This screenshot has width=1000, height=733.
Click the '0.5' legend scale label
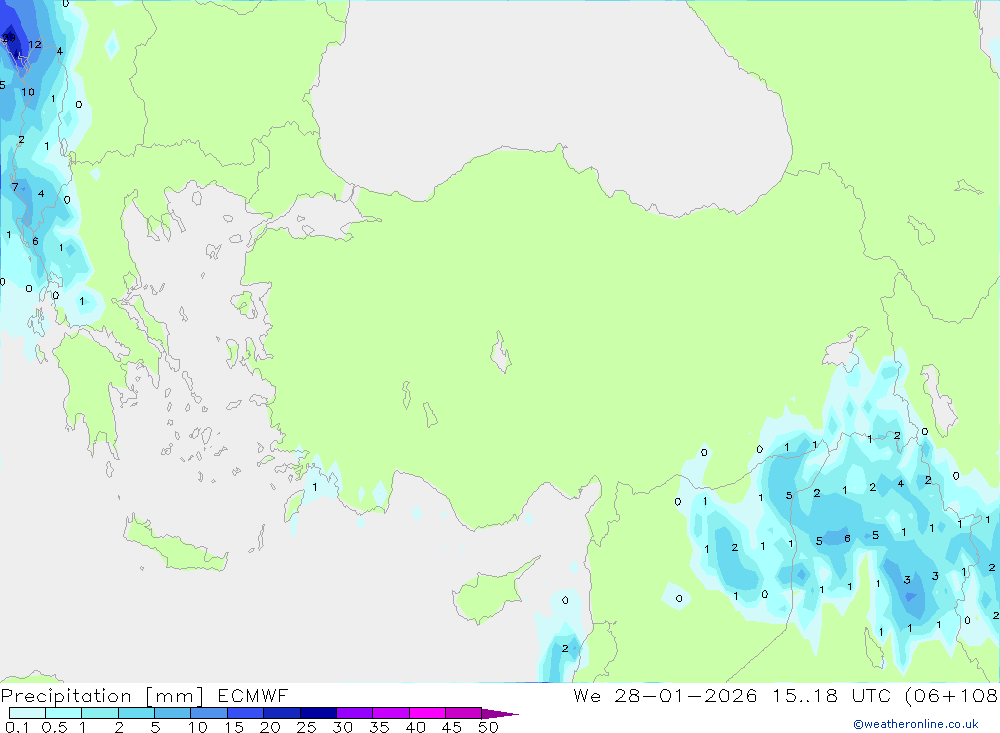click(x=54, y=727)
